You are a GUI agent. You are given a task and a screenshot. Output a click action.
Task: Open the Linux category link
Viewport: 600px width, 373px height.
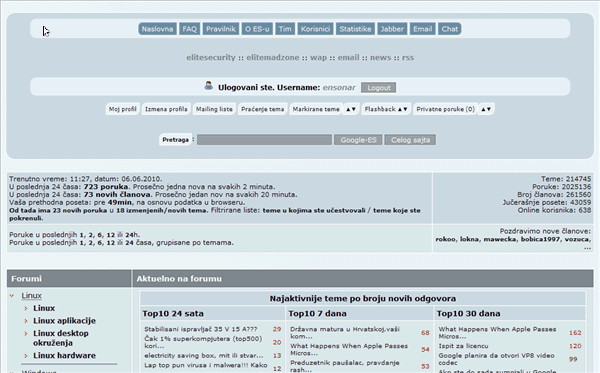click(x=31, y=296)
